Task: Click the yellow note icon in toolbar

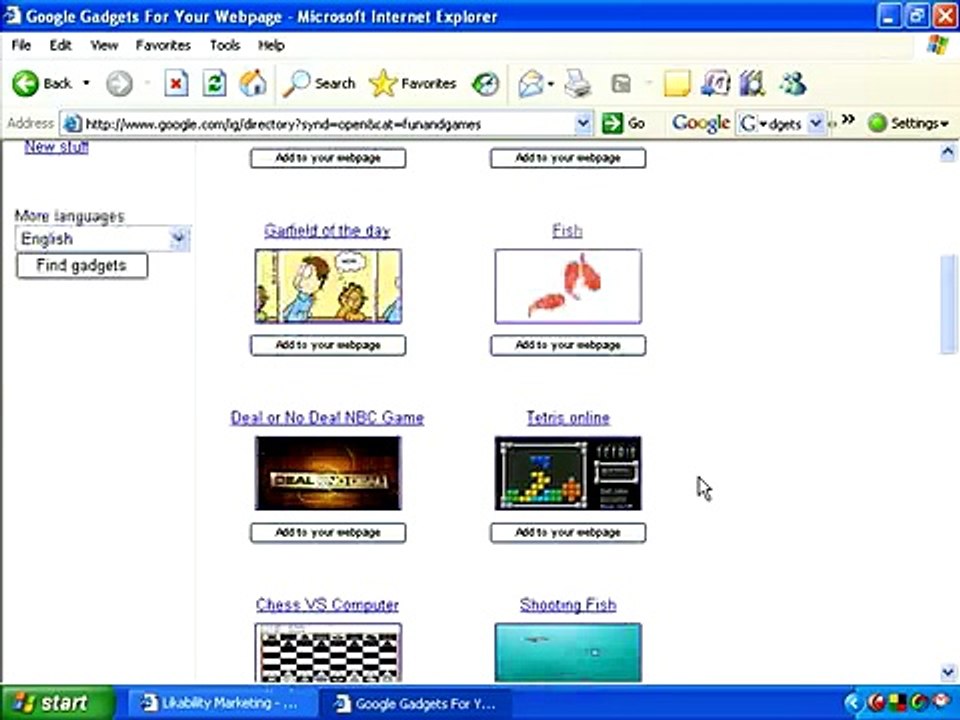Action: 677,83
